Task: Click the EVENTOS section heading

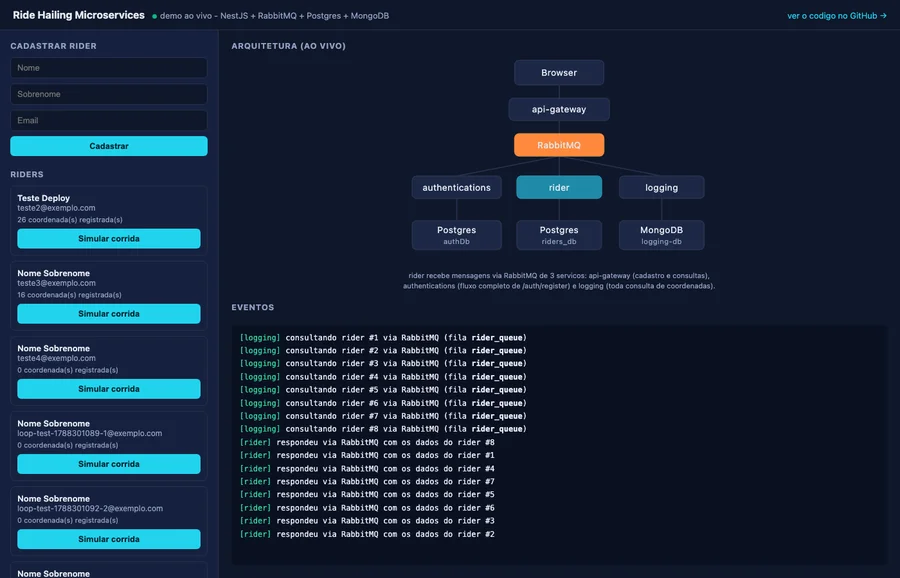Action: [x=253, y=308]
